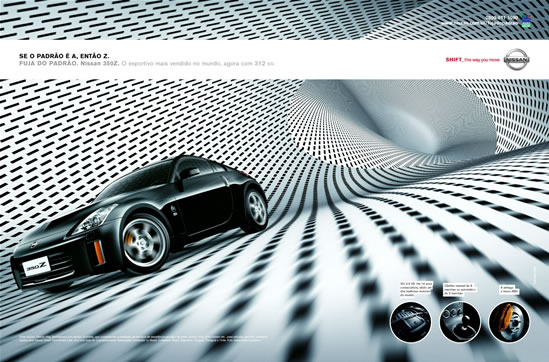Viewport: 549px width, 362px height.
Task: Click the orange side marker light on bumper
Action: coord(99,252)
